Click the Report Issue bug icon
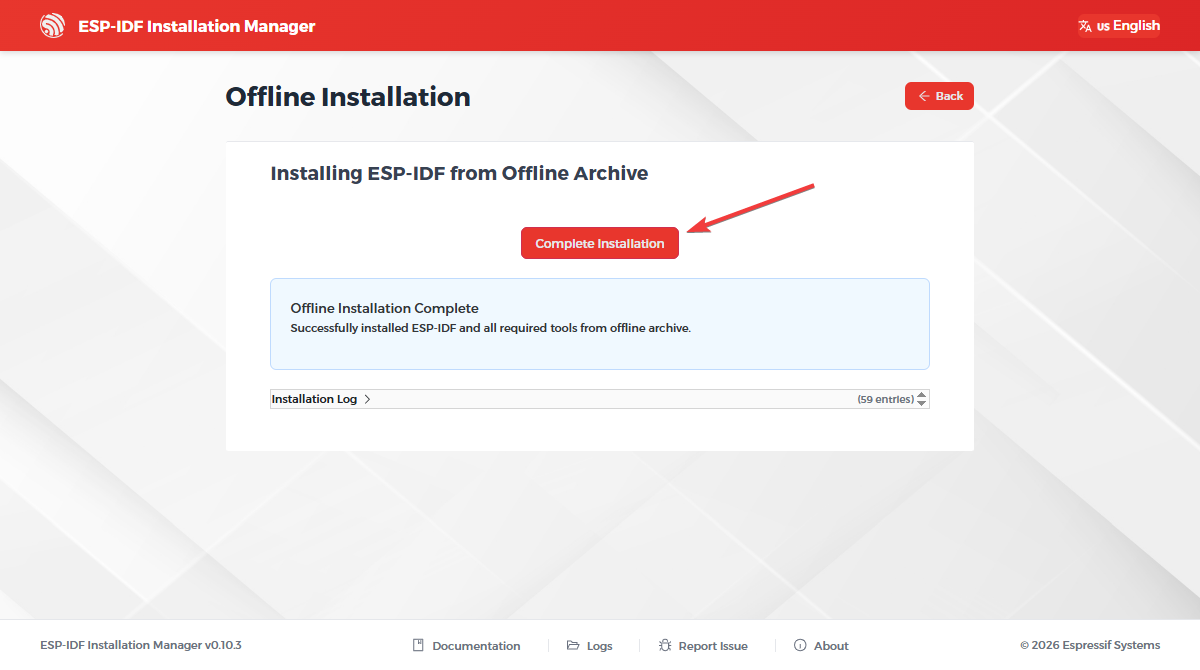This screenshot has width=1200, height=670. (x=665, y=646)
